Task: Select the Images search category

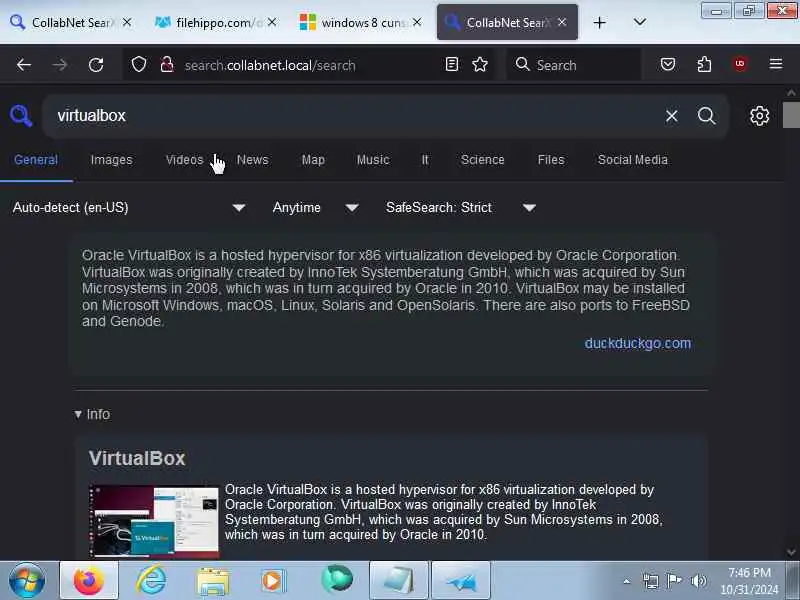Action: tap(111, 160)
